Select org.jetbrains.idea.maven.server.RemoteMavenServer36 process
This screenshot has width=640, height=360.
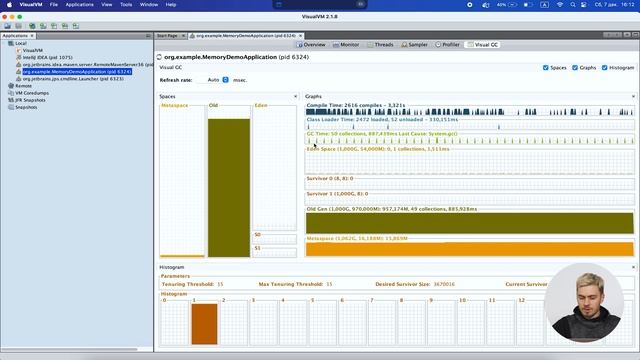coord(87,64)
